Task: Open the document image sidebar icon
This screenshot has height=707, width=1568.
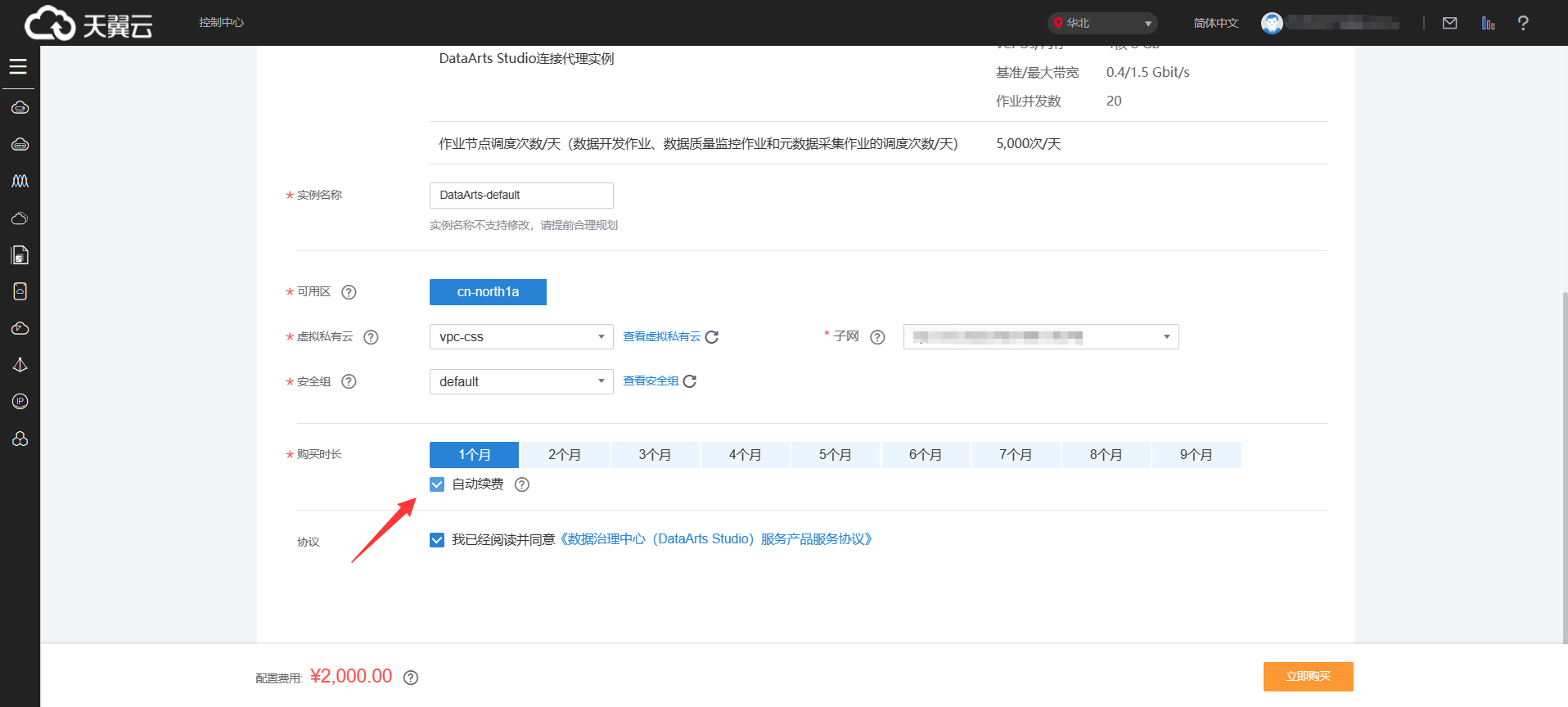Action: [x=20, y=255]
